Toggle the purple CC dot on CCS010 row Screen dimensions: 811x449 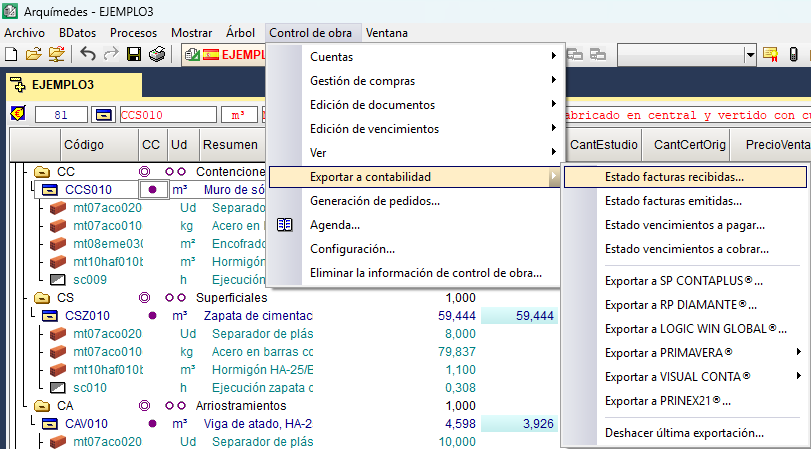click(x=153, y=190)
